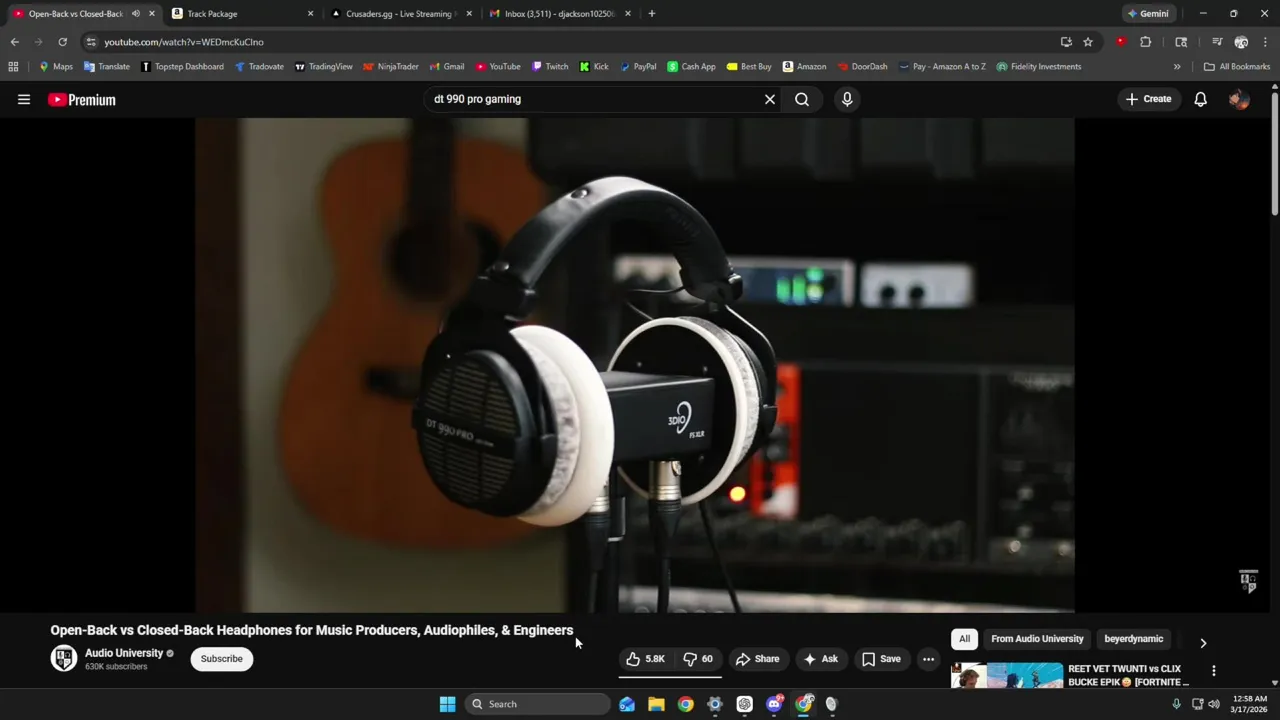1280x720 pixels.
Task: Open File Explorer from the taskbar
Action: [x=656, y=704]
